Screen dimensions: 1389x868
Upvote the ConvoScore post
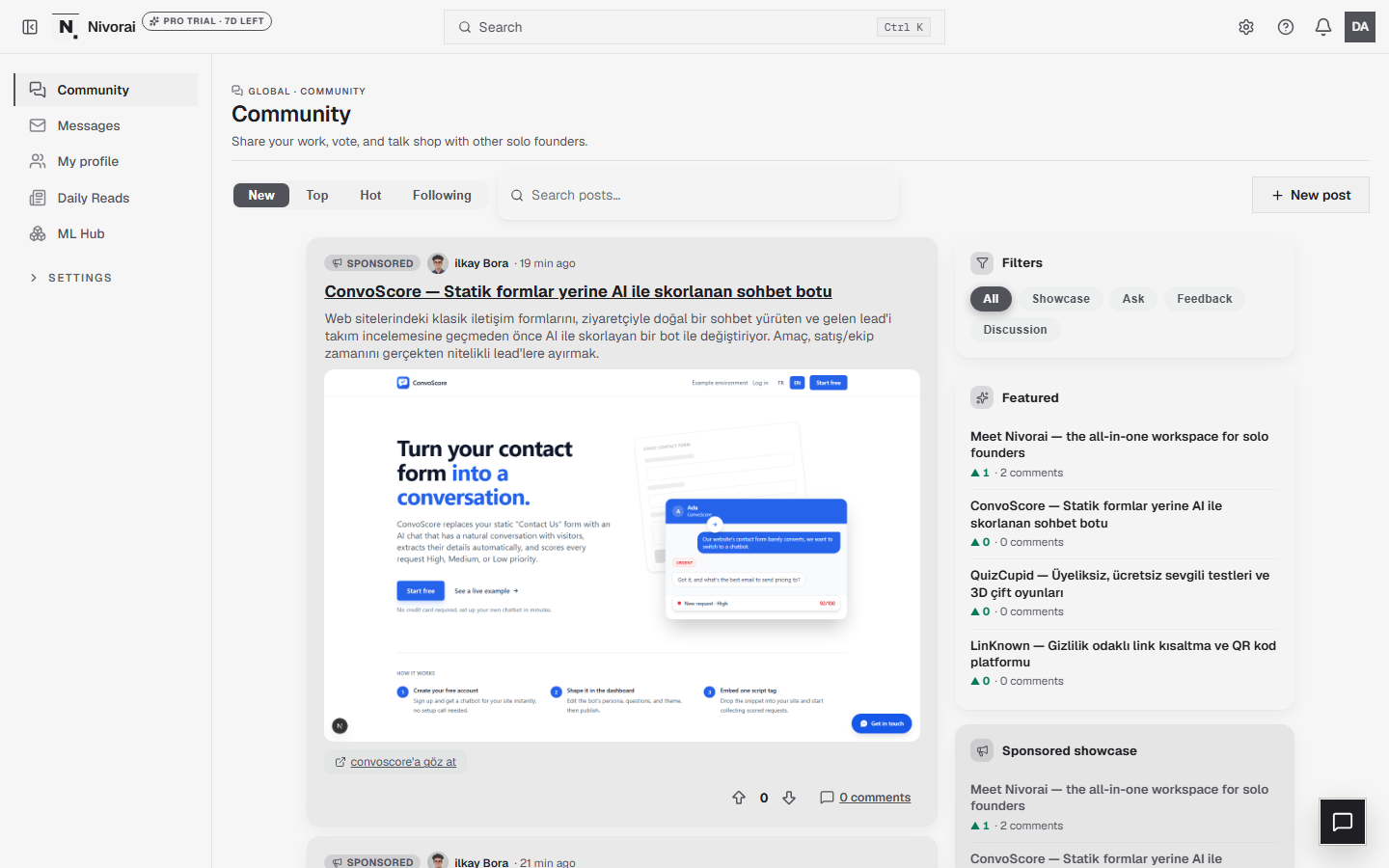coord(739,798)
